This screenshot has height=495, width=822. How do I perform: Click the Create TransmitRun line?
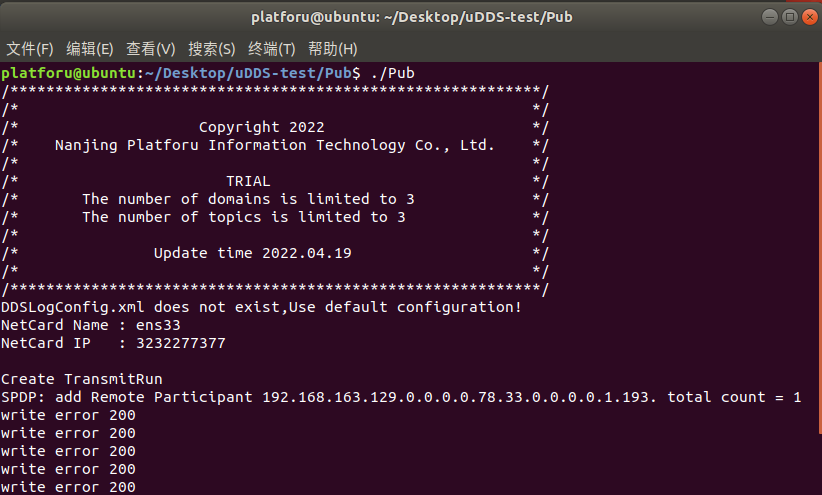click(x=82, y=379)
